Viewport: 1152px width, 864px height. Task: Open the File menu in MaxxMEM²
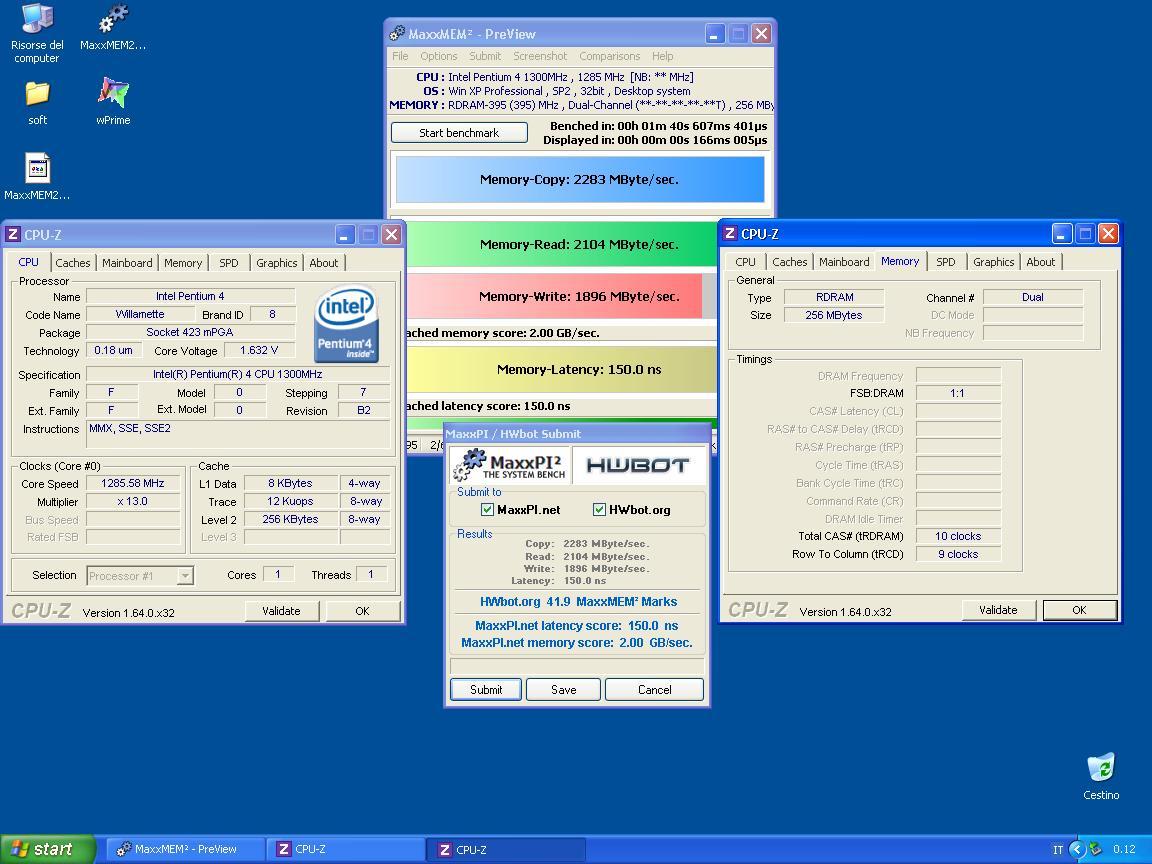click(400, 56)
